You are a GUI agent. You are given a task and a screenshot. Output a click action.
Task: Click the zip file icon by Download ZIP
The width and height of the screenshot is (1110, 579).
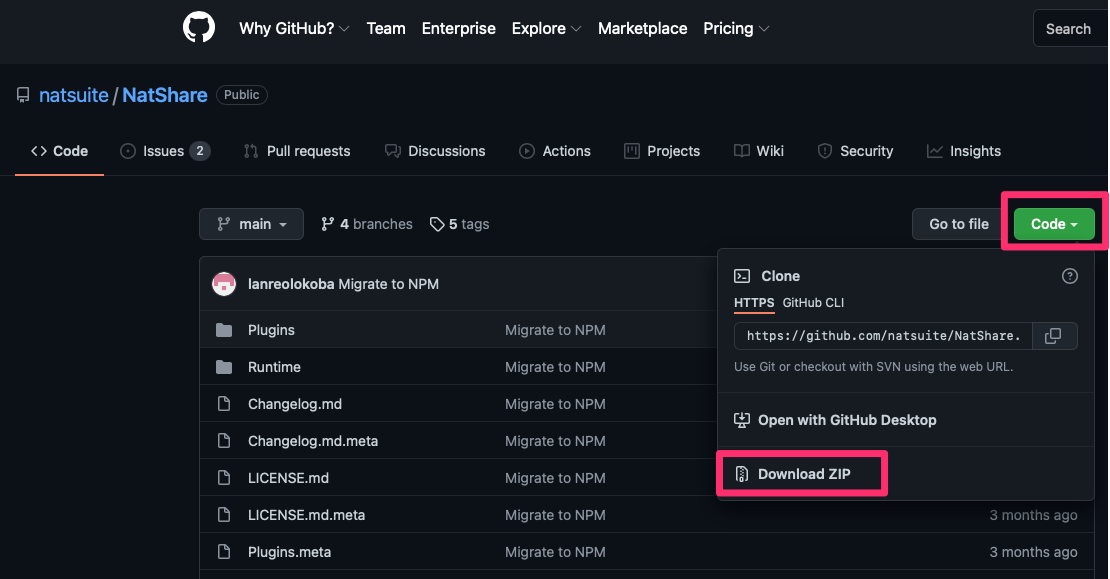[x=742, y=474]
